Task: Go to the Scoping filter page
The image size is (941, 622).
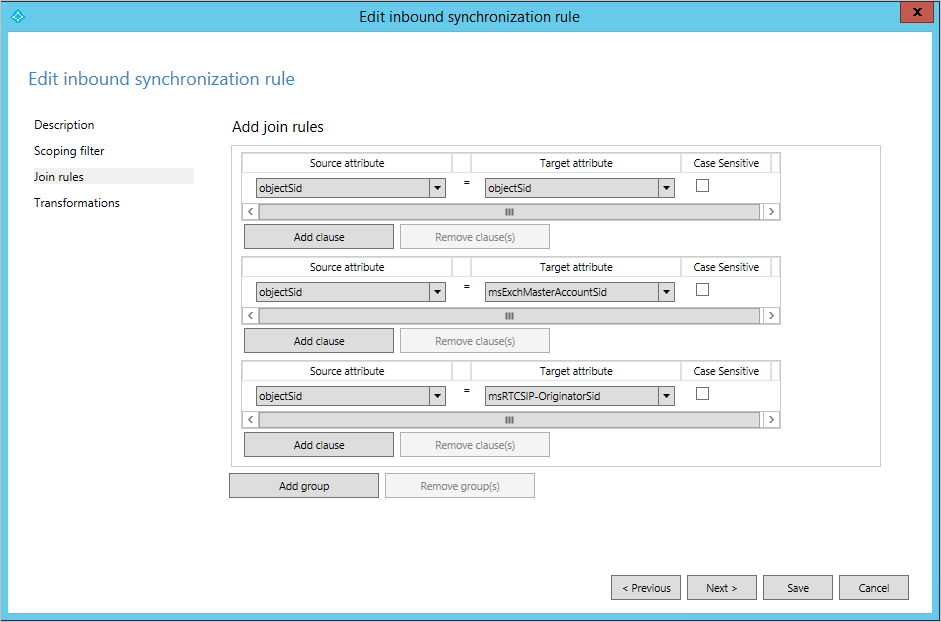Action: point(69,151)
